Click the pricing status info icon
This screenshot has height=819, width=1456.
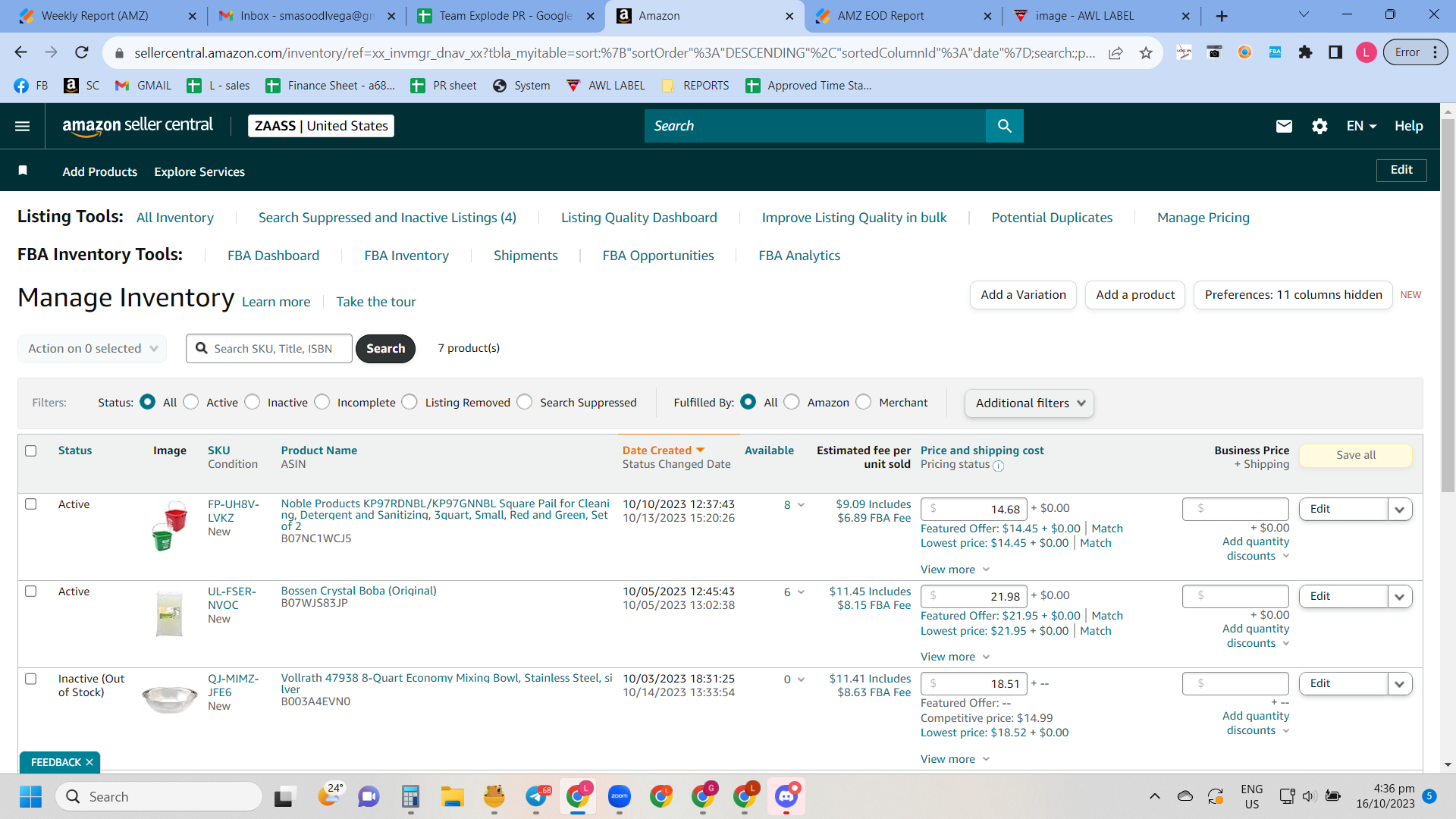999,466
